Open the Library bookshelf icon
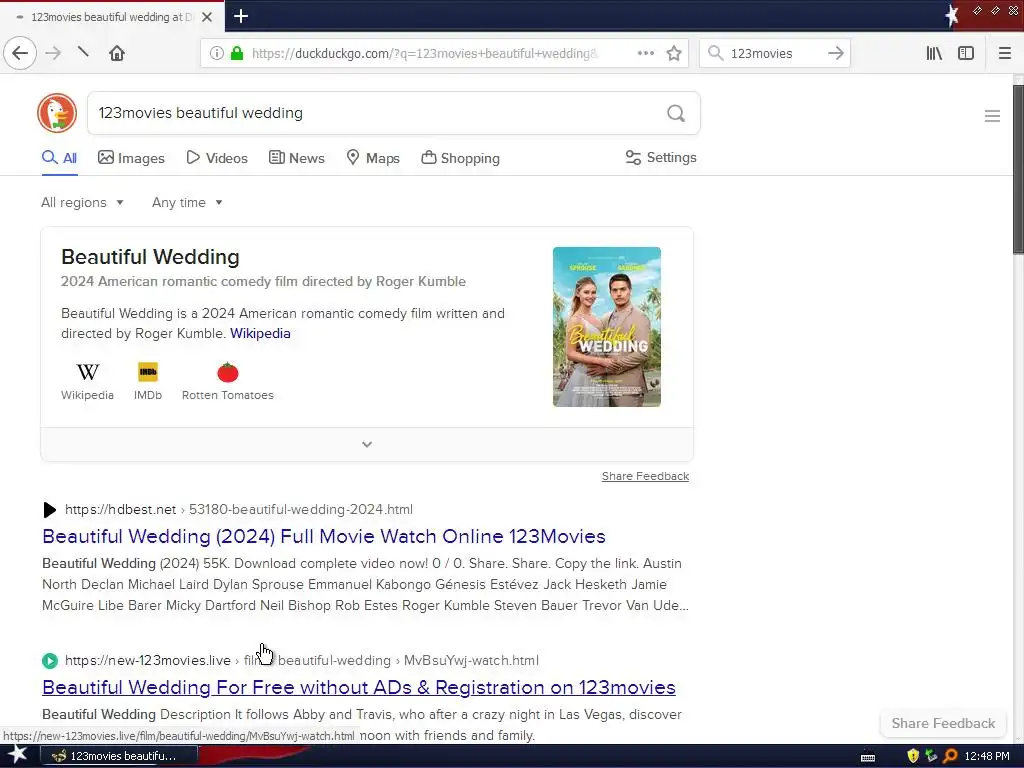Screen dimensions: 1024x768 click(x=934, y=53)
